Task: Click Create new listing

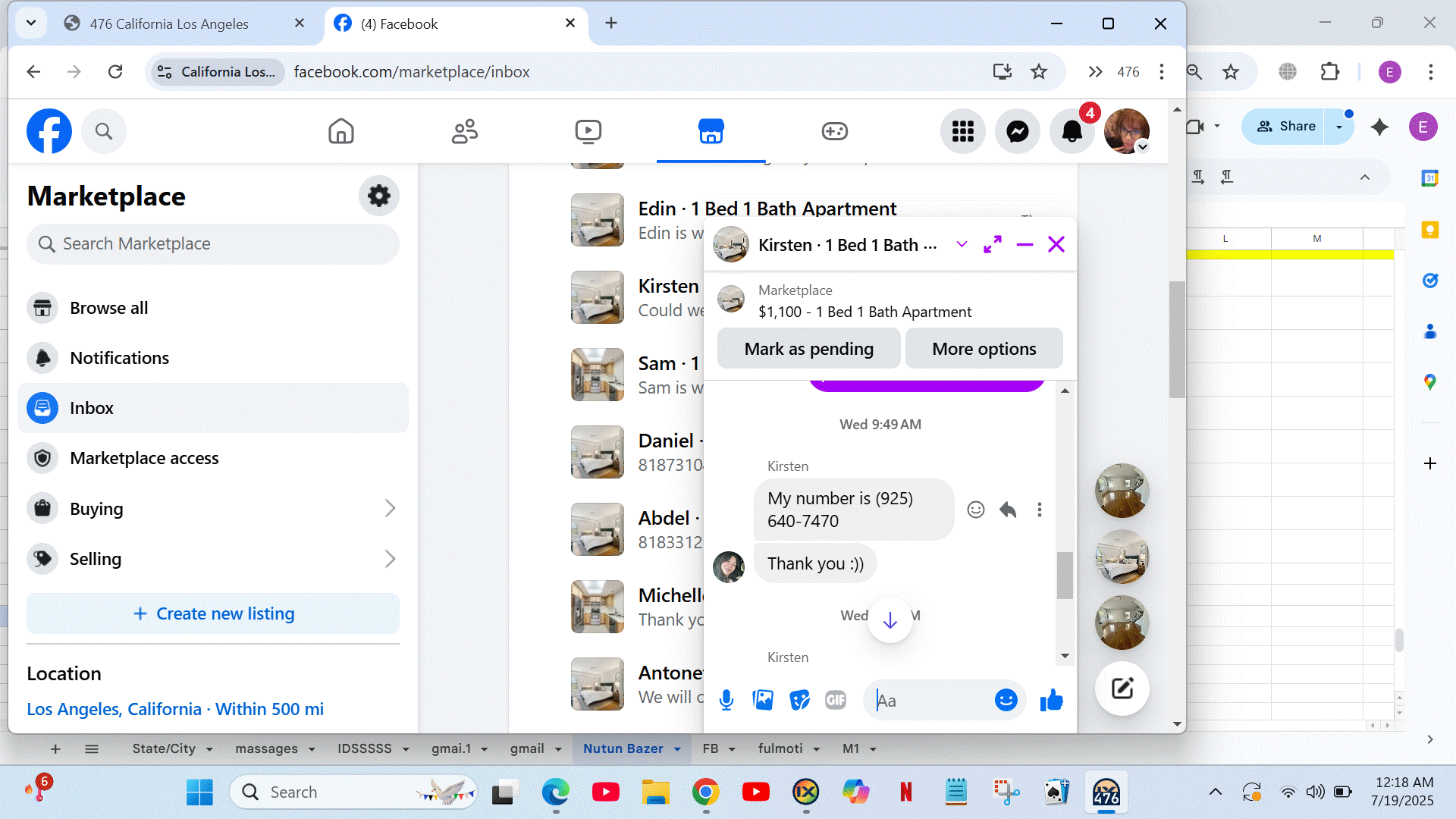Action: [213, 613]
